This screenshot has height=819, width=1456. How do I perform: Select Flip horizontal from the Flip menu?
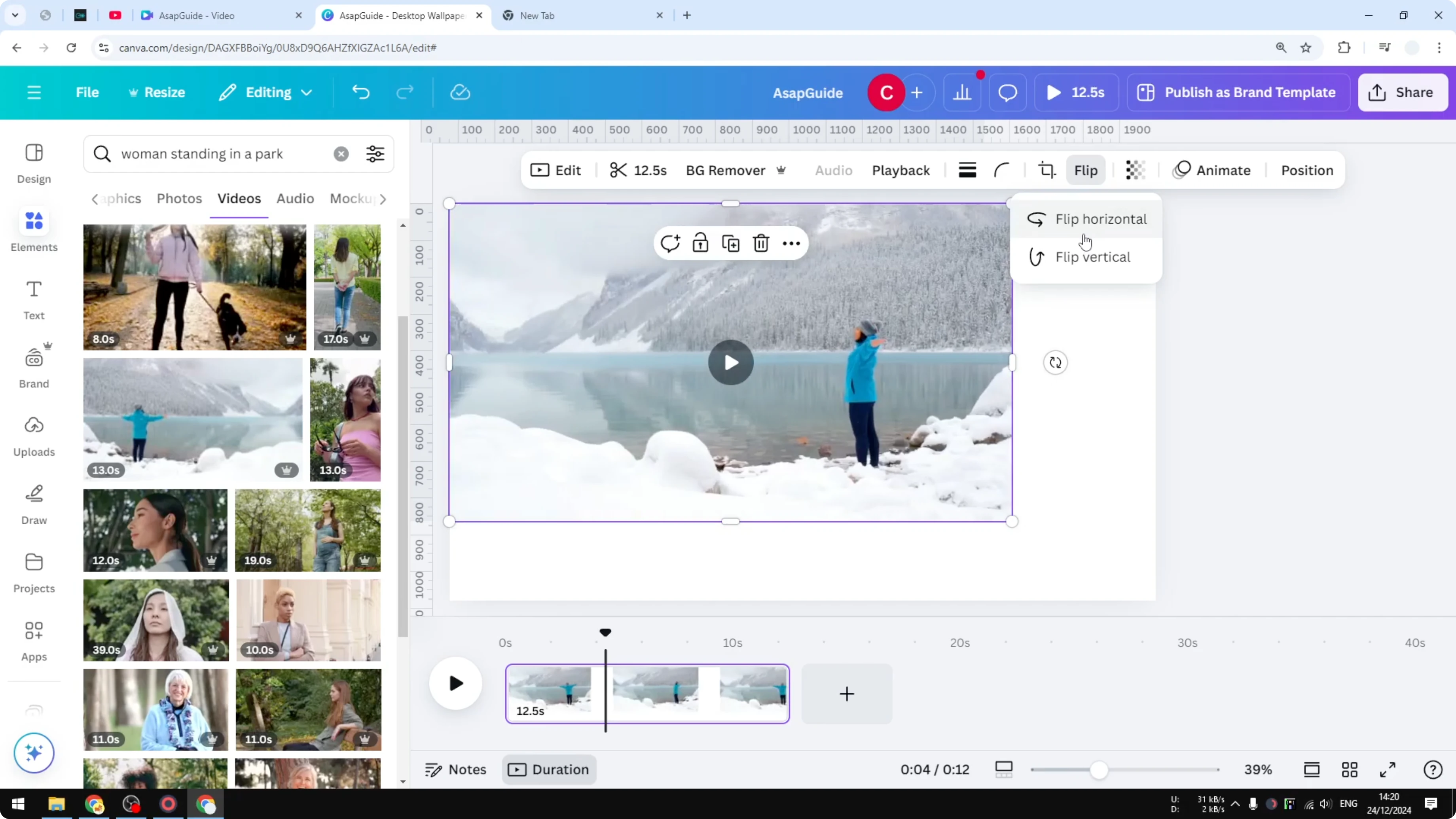click(x=1100, y=219)
